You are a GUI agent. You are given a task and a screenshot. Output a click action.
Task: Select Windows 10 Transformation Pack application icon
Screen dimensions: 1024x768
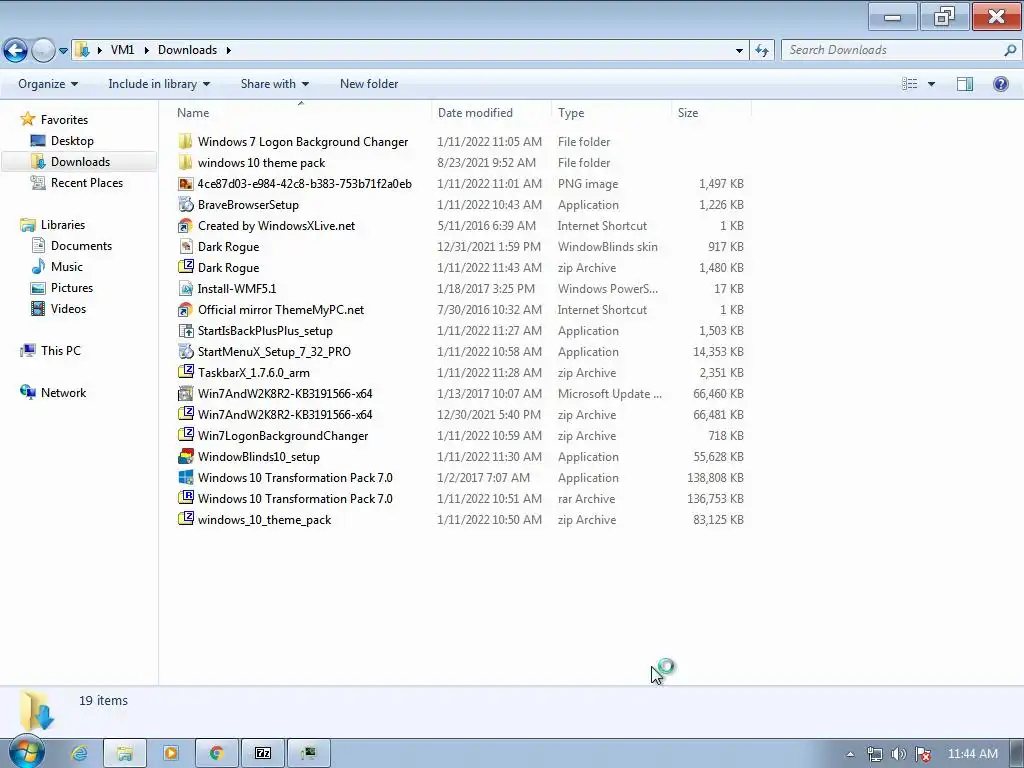(185, 477)
